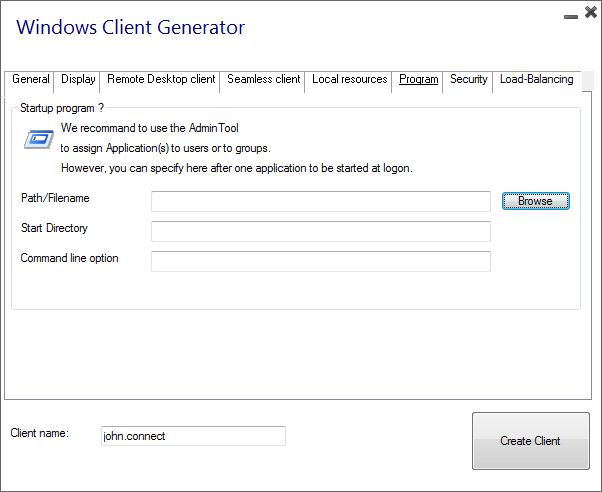The height and width of the screenshot is (492, 602).
Task: Click the Path/Filename label text
Action: click(x=55, y=198)
